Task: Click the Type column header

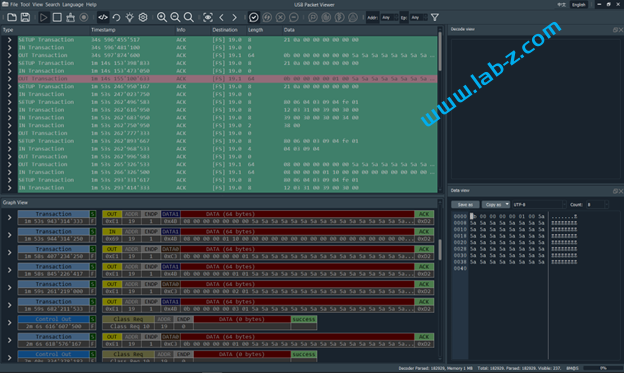Action: (45, 30)
